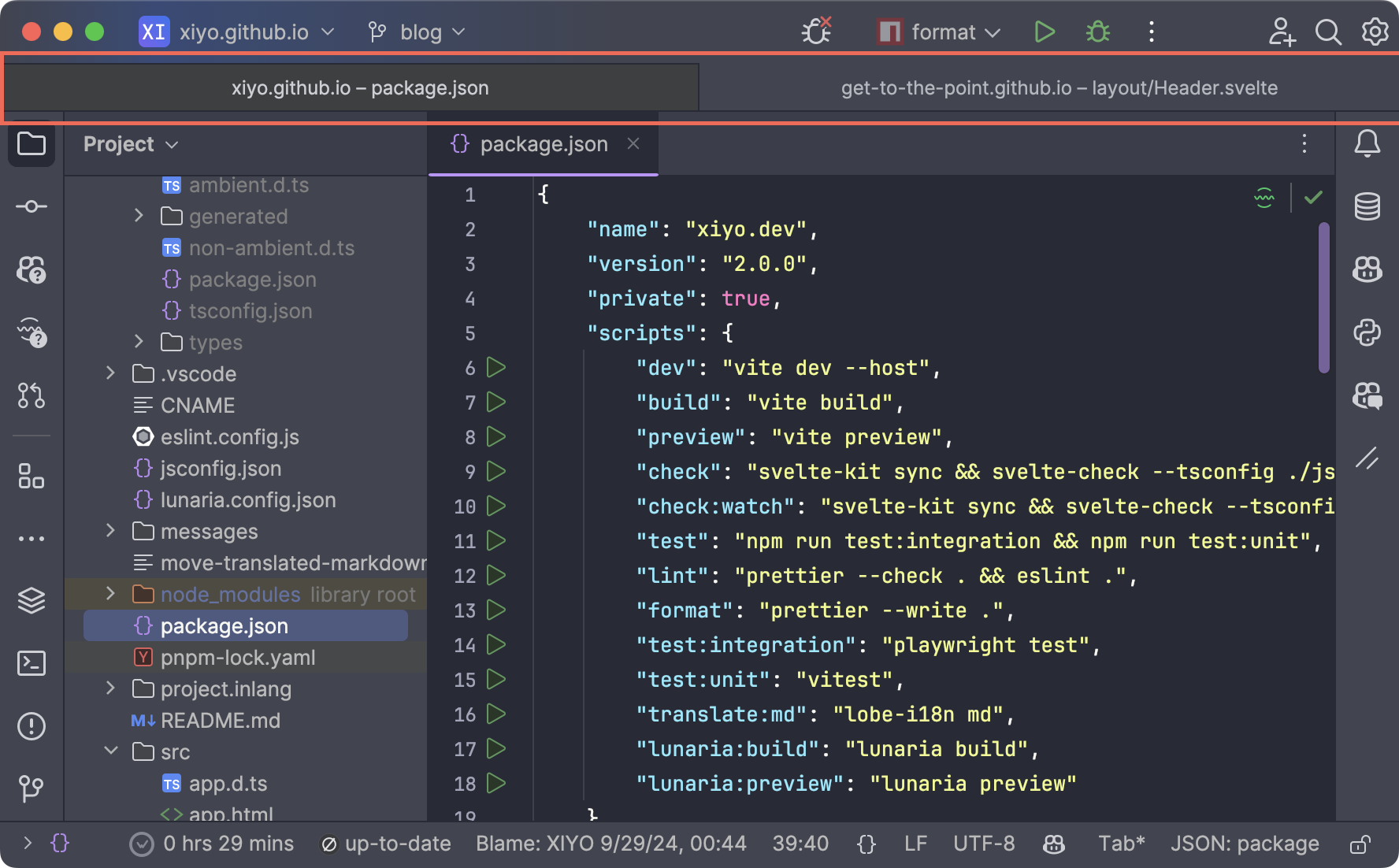Run the "dev" script via its gutter arrow
This screenshot has height=868, width=1399.
[495, 368]
